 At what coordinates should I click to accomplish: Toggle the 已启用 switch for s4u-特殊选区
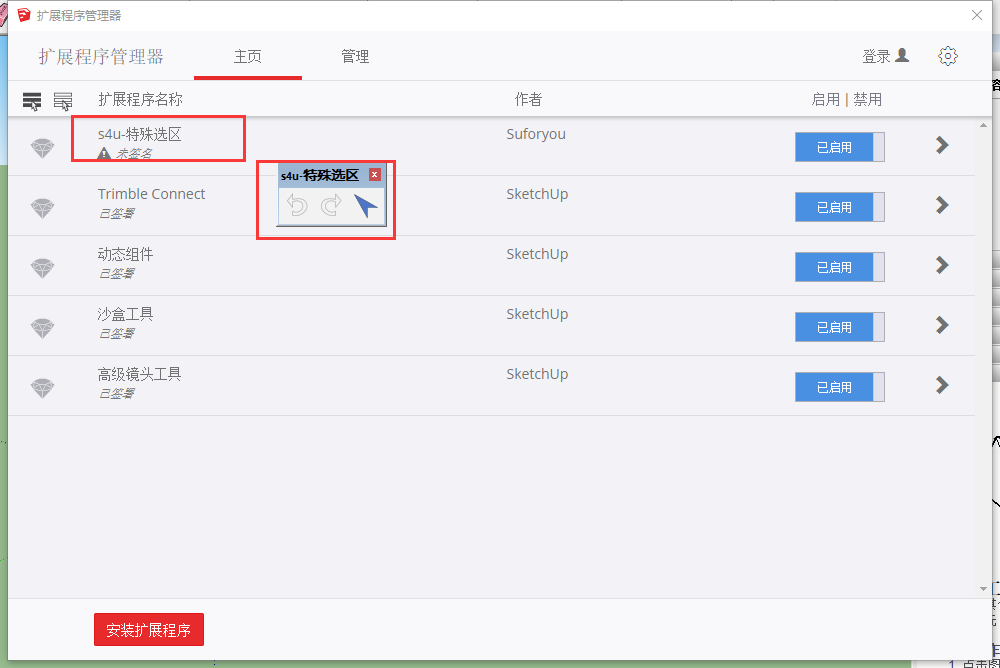point(839,147)
